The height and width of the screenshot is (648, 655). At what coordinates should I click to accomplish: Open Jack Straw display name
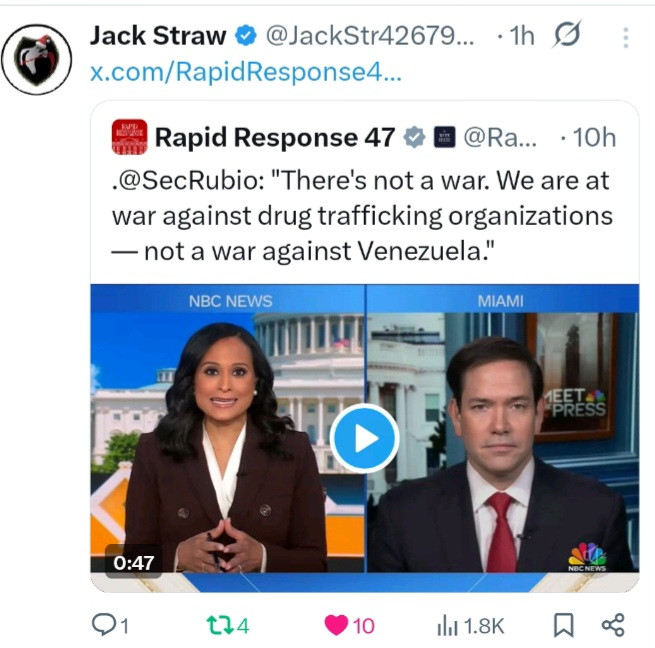point(158,35)
